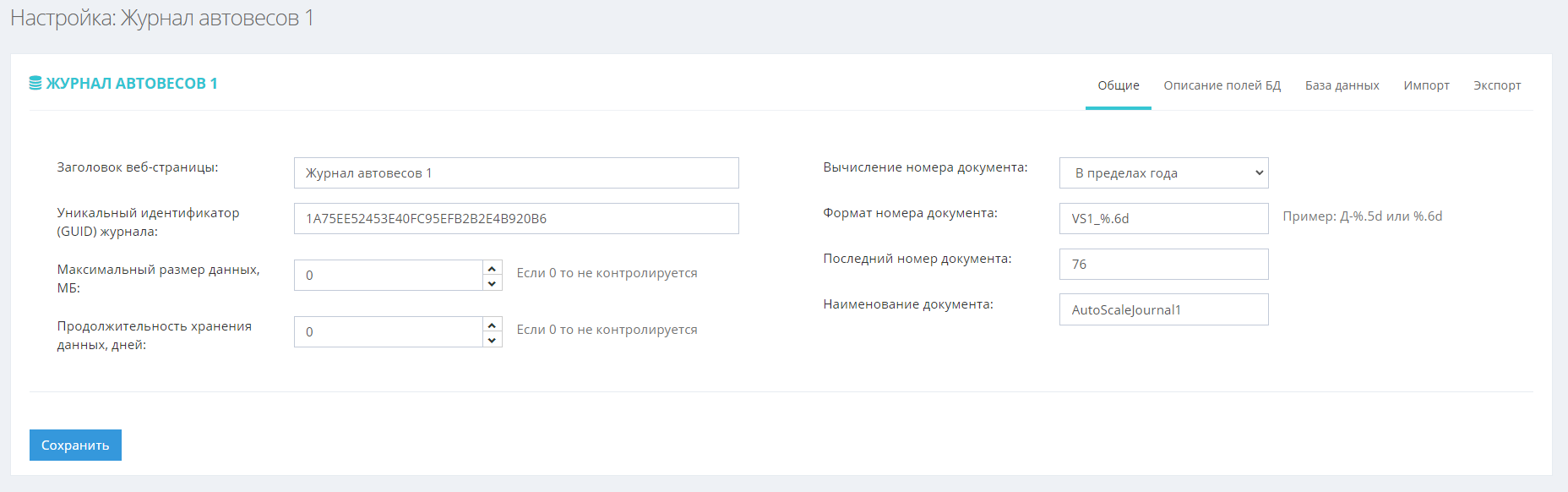Click the Максимальный размер данных number field
Viewport: 1568px width, 492px height.
click(388, 276)
